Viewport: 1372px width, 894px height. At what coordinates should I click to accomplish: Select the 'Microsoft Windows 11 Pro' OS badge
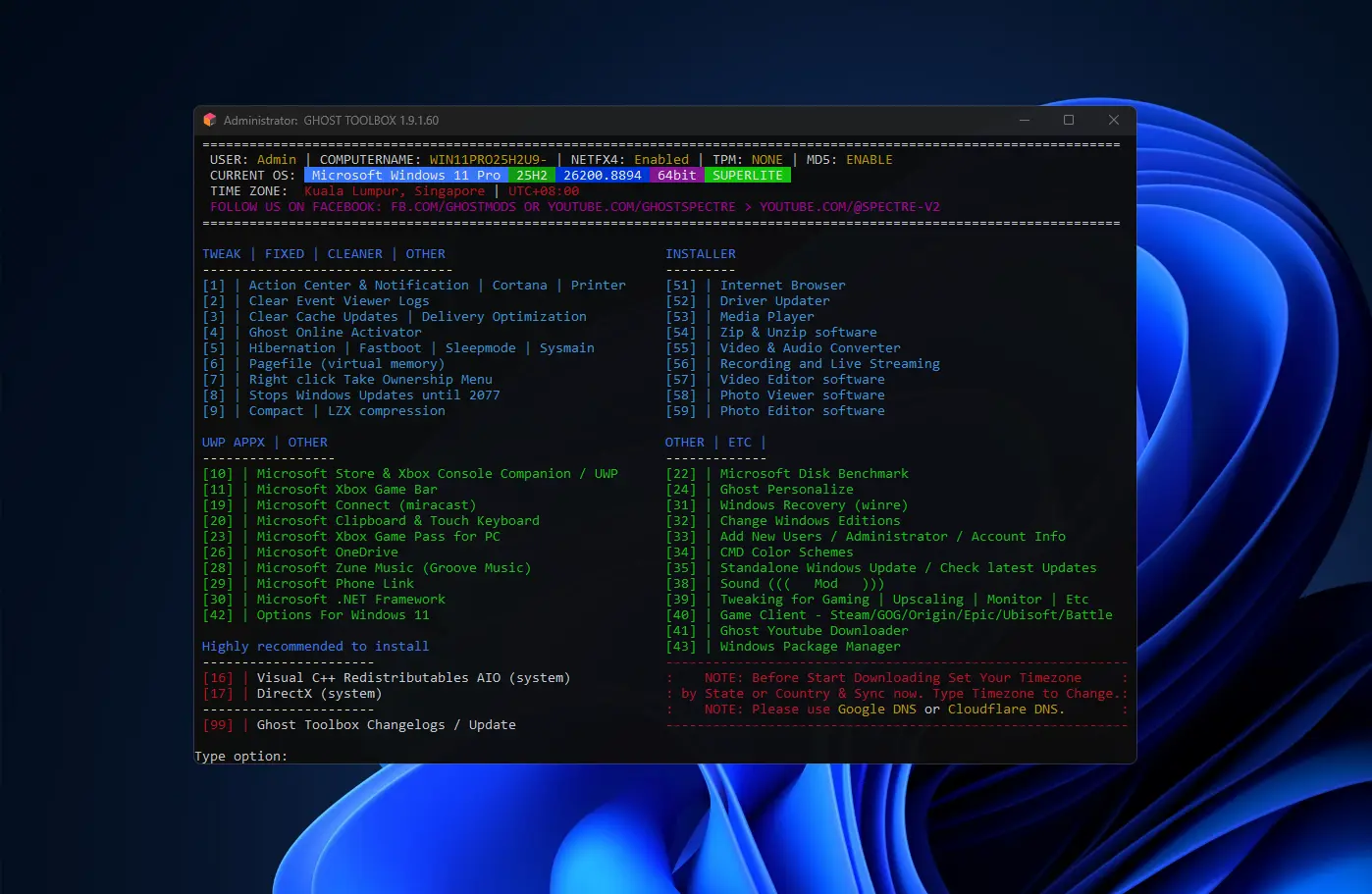[x=406, y=176]
